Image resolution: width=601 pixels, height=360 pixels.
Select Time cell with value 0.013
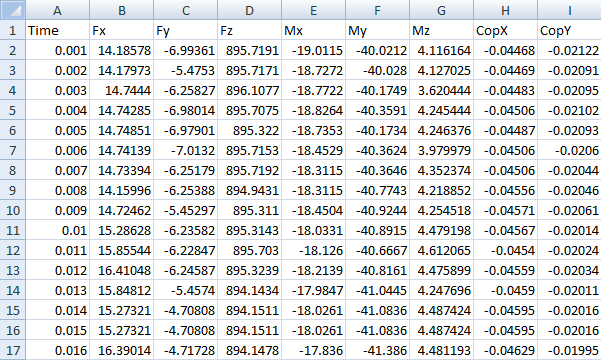pyautogui.click(x=57, y=290)
